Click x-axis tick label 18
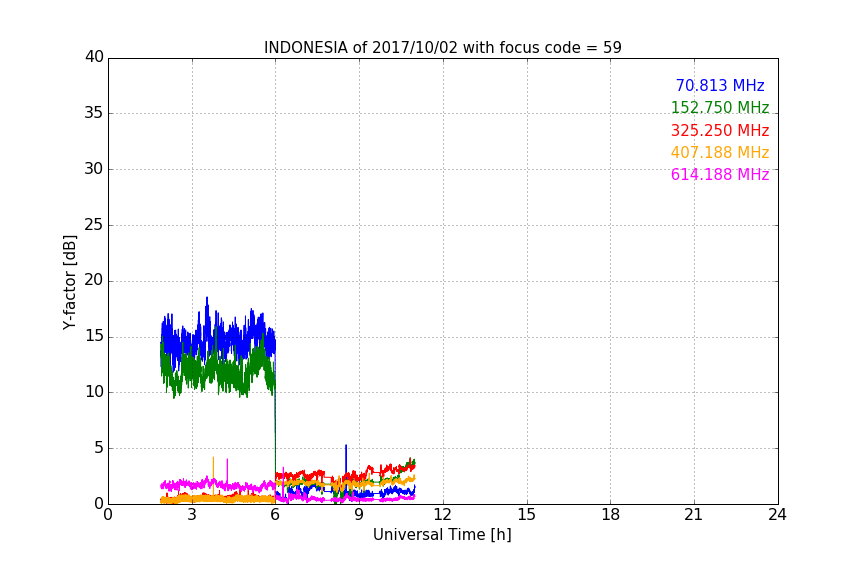The width and height of the screenshot is (864, 576). click(x=611, y=515)
